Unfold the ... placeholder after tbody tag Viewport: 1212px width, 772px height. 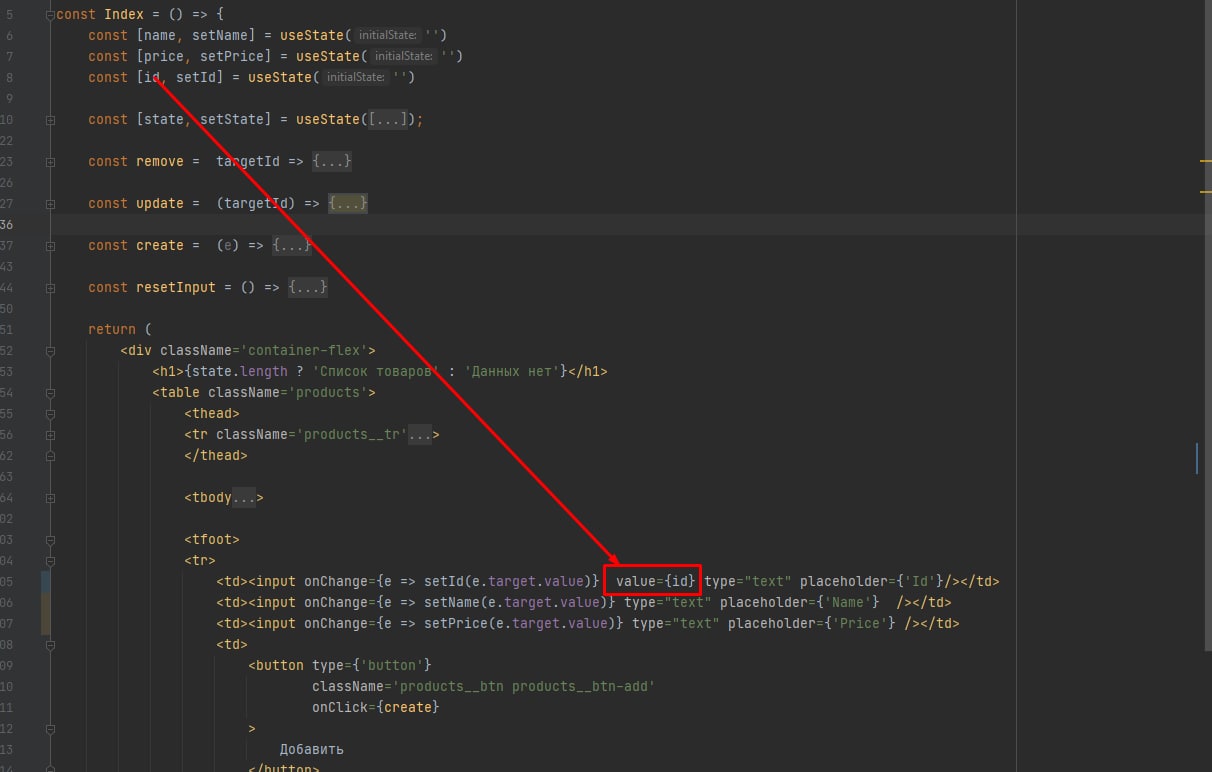pyautogui.click(x=244, y=497)
